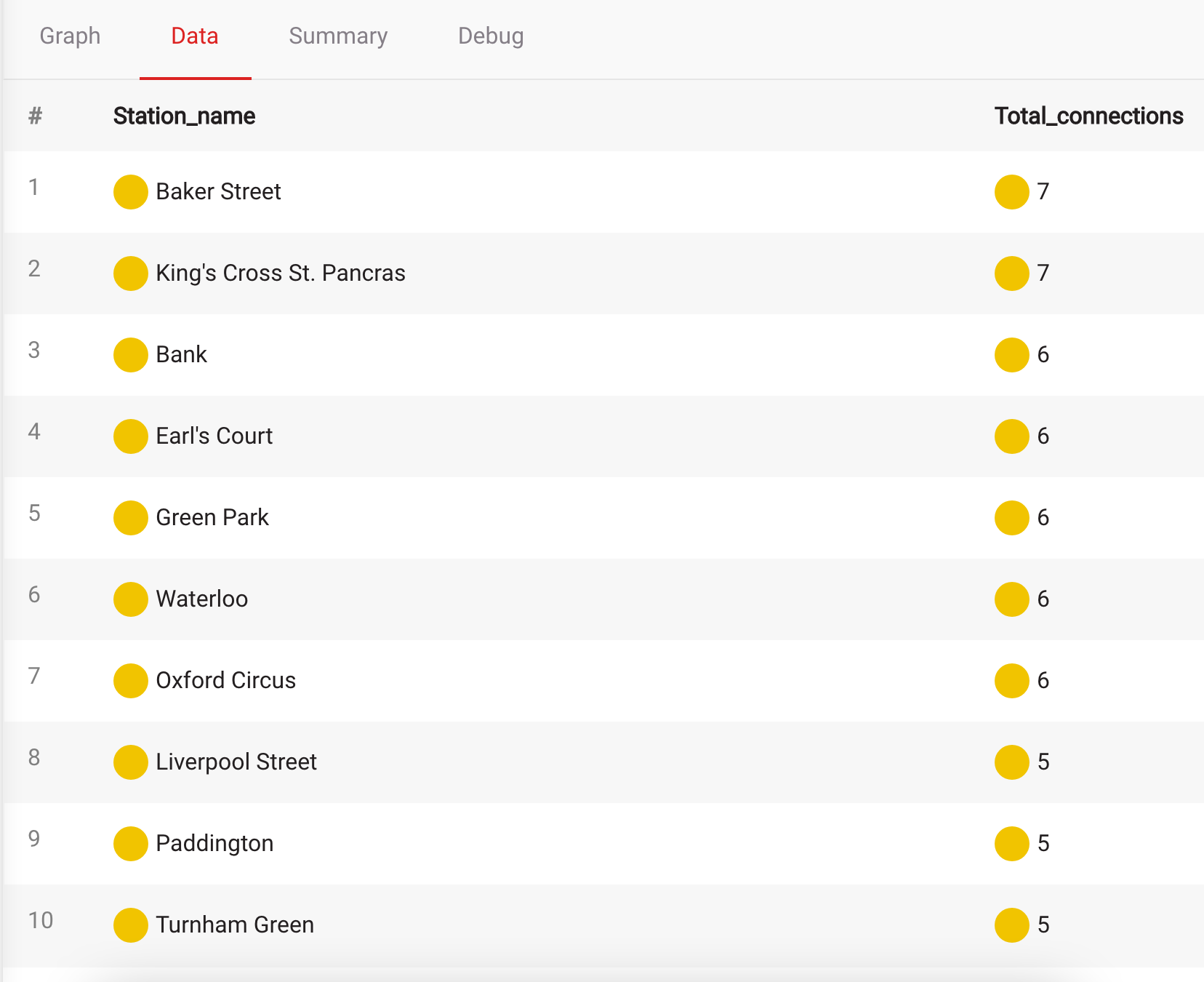Click the Station_name column header
The width and height of the screenshot is (1204, 982).
click(x=184, y=116)
